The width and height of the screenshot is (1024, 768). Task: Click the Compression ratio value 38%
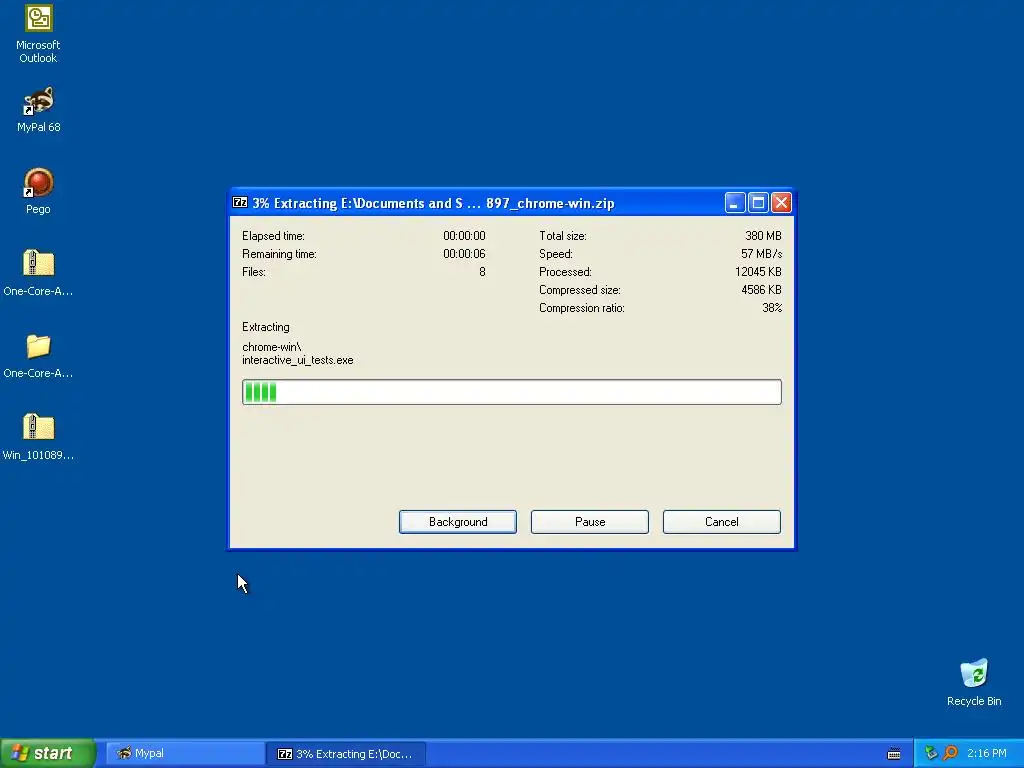coord(772,308)
